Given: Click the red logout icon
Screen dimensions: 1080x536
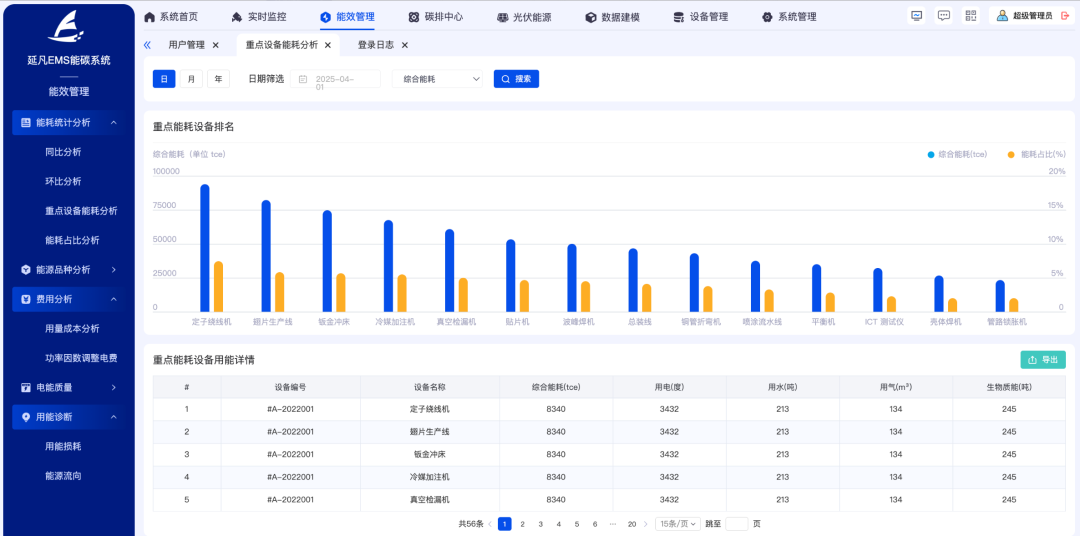Looking at the screenshot, I should click(1063, 16).
